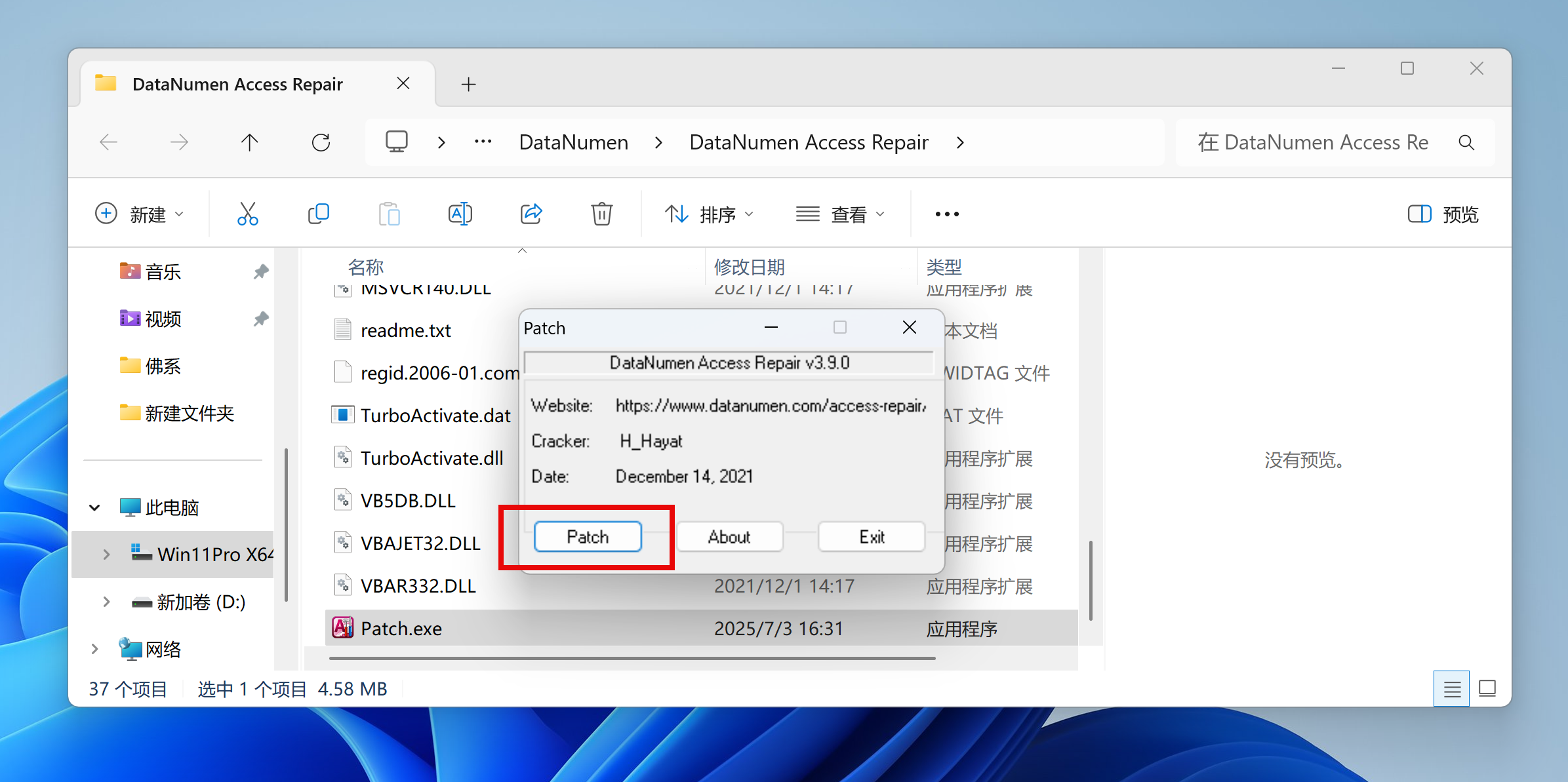The image size is (1568, 782).
Task: Click the search box in DataNumen folder
Action: click(1312, 142)
